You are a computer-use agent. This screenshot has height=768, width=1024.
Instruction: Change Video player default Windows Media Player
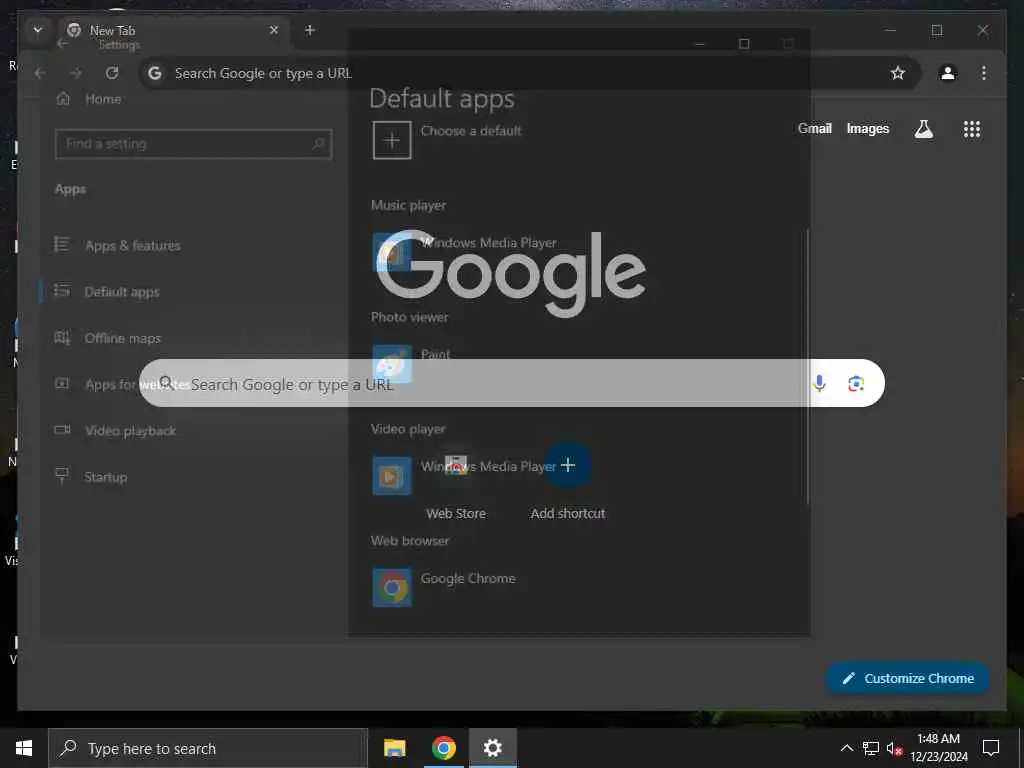click(465, 475)
